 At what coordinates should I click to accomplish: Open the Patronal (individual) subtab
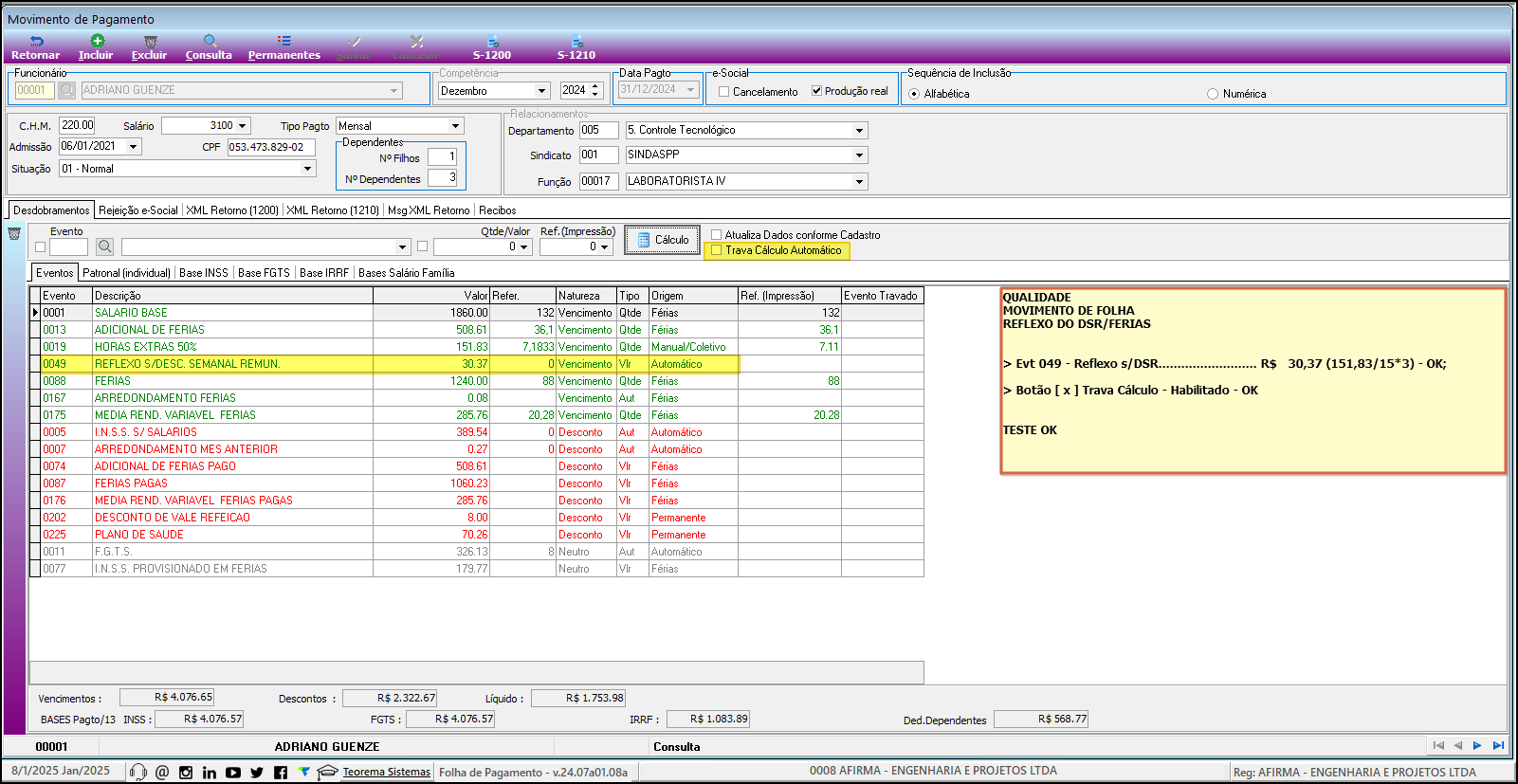127,273
